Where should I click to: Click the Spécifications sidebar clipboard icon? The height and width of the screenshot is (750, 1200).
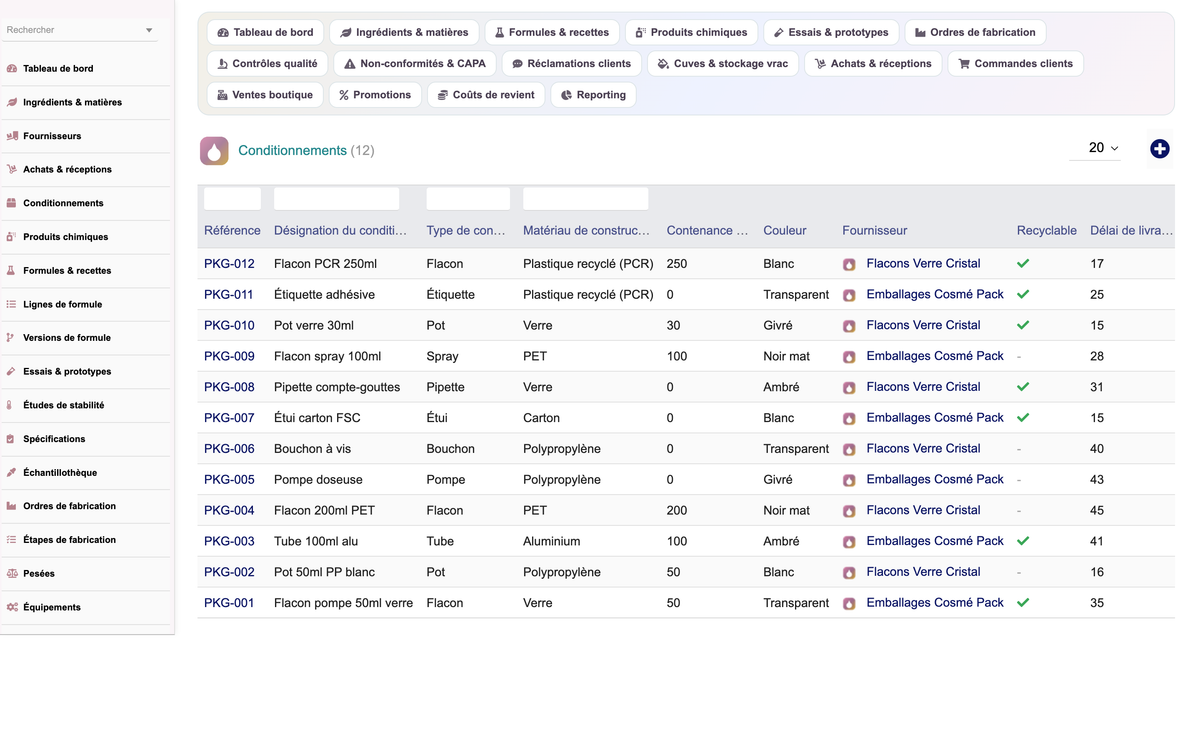12,439
